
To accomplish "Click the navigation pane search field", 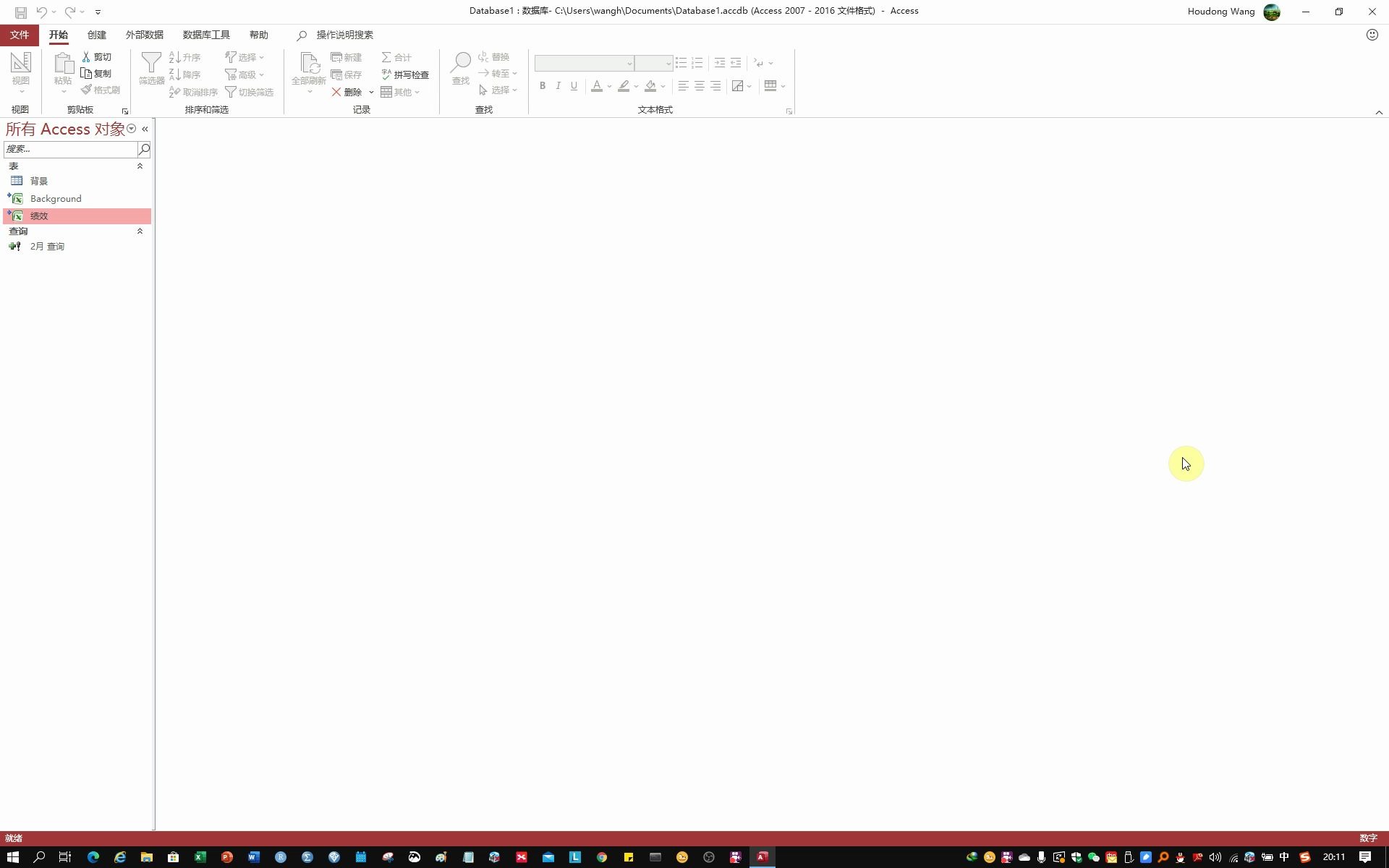I will [70, 149].
